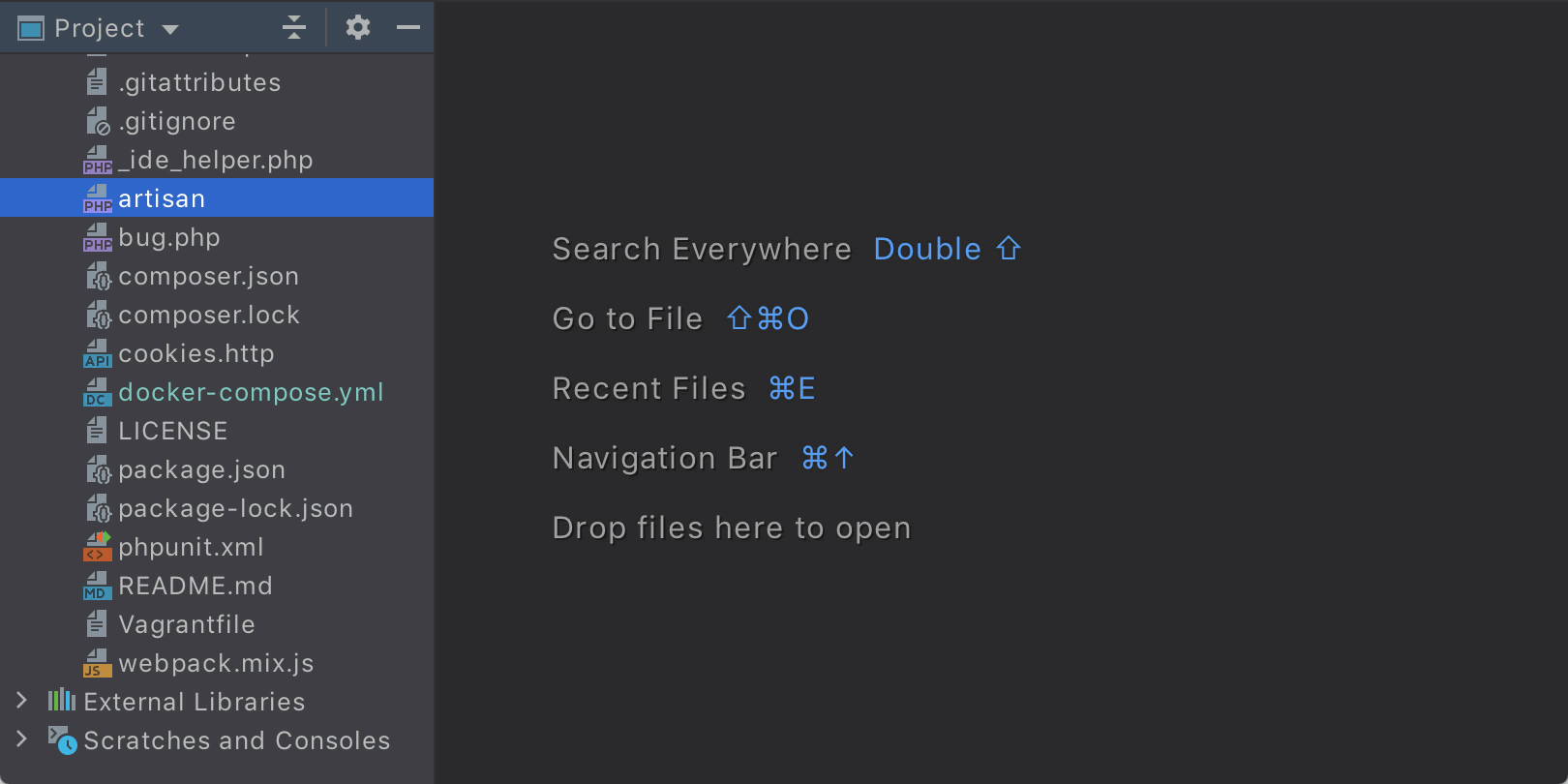Screen dimensions: 1568x784
Task: Click the Docker Compose file icon
Action: (98, 393)
